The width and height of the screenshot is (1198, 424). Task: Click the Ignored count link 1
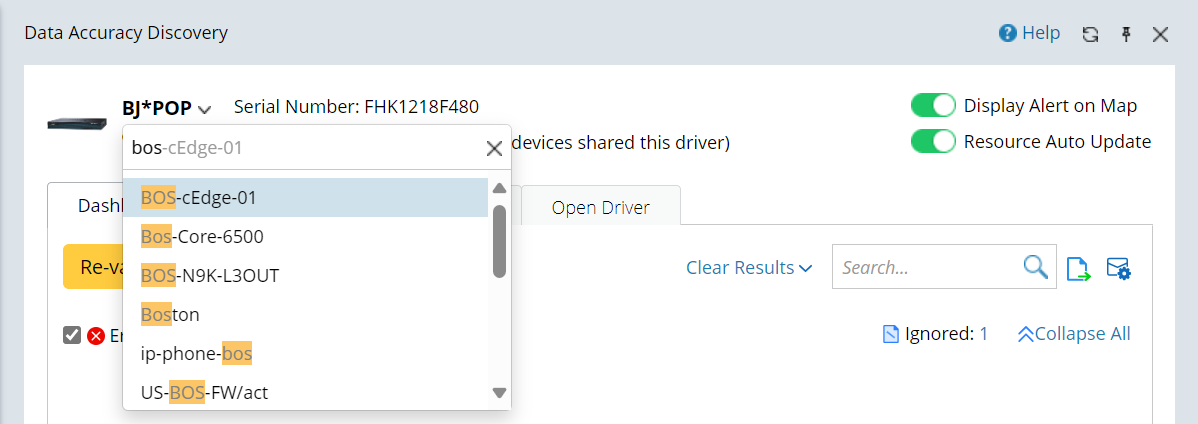[983, 334]
